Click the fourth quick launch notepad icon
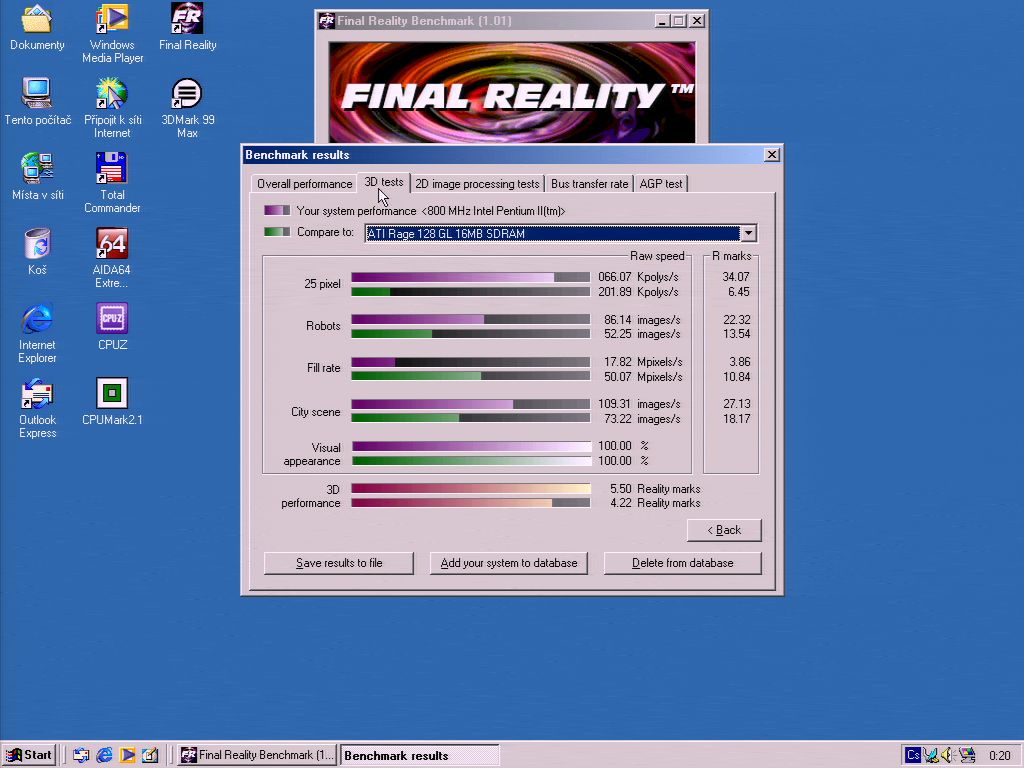The image size is (1024, 768). tap(150, 755)
